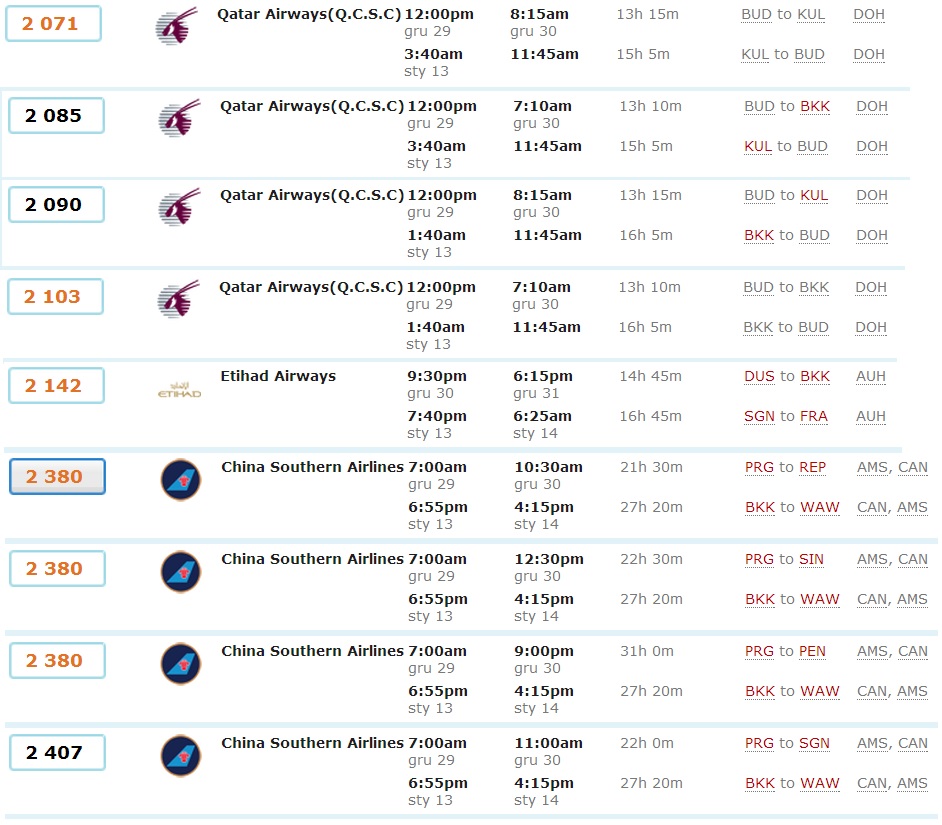942x825 pixels.
Task: Click PRG link in PRG to REP route
Action: 759,467
